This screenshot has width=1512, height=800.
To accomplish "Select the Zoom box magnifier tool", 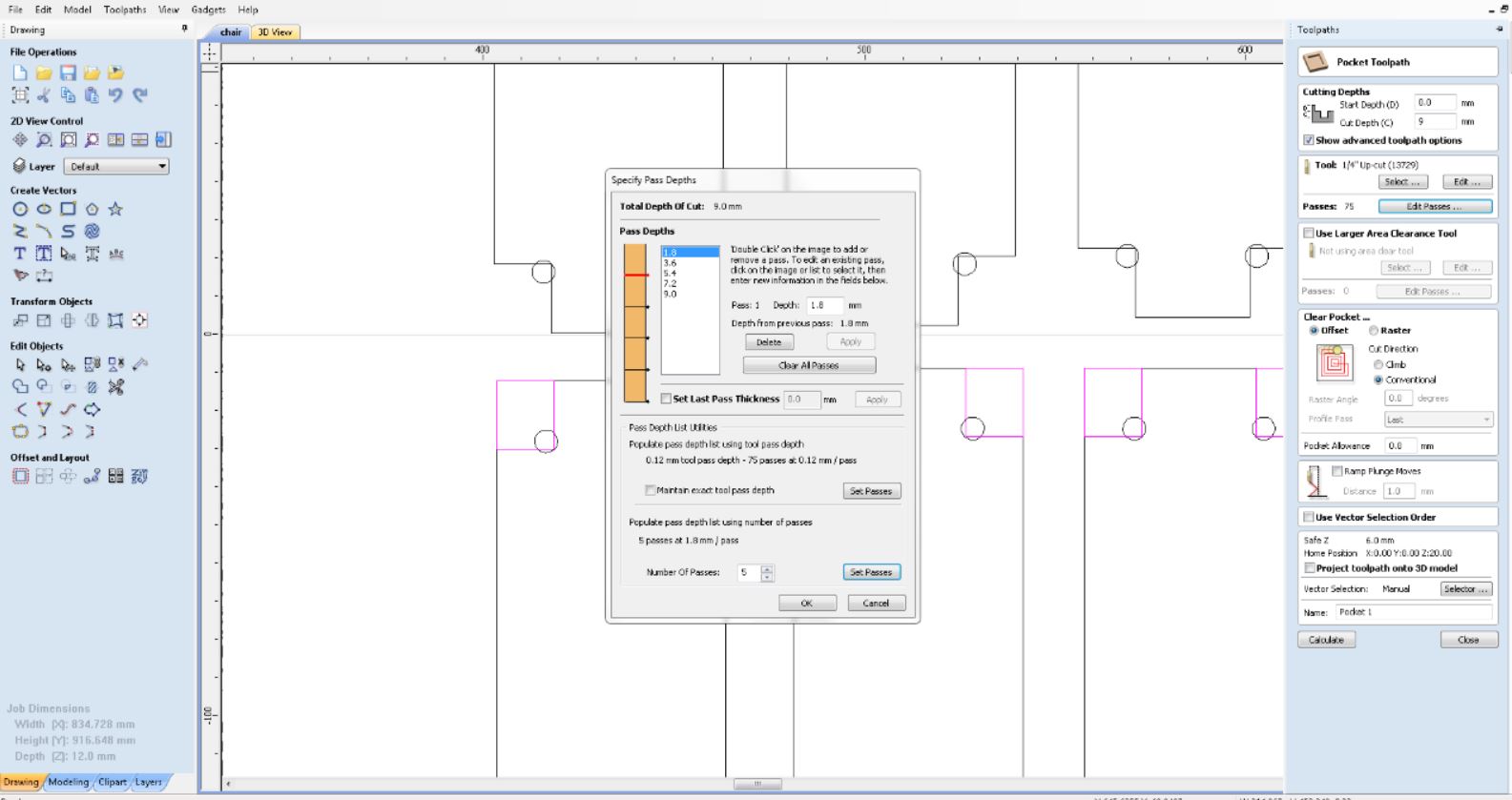I will [44, 140].
